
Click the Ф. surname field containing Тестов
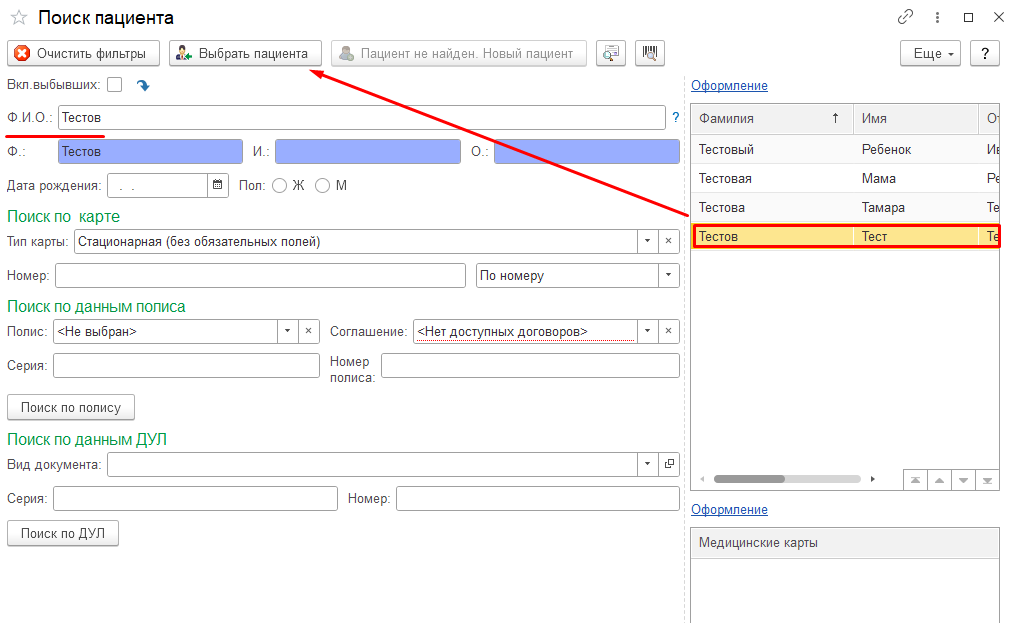(x=150, y=152)
